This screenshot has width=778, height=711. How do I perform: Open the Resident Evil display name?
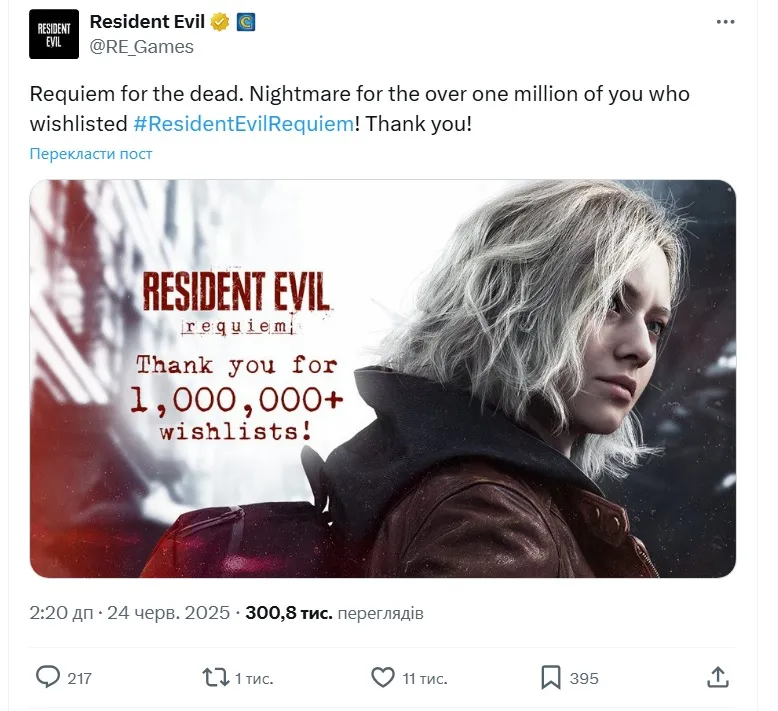point(147,22)
